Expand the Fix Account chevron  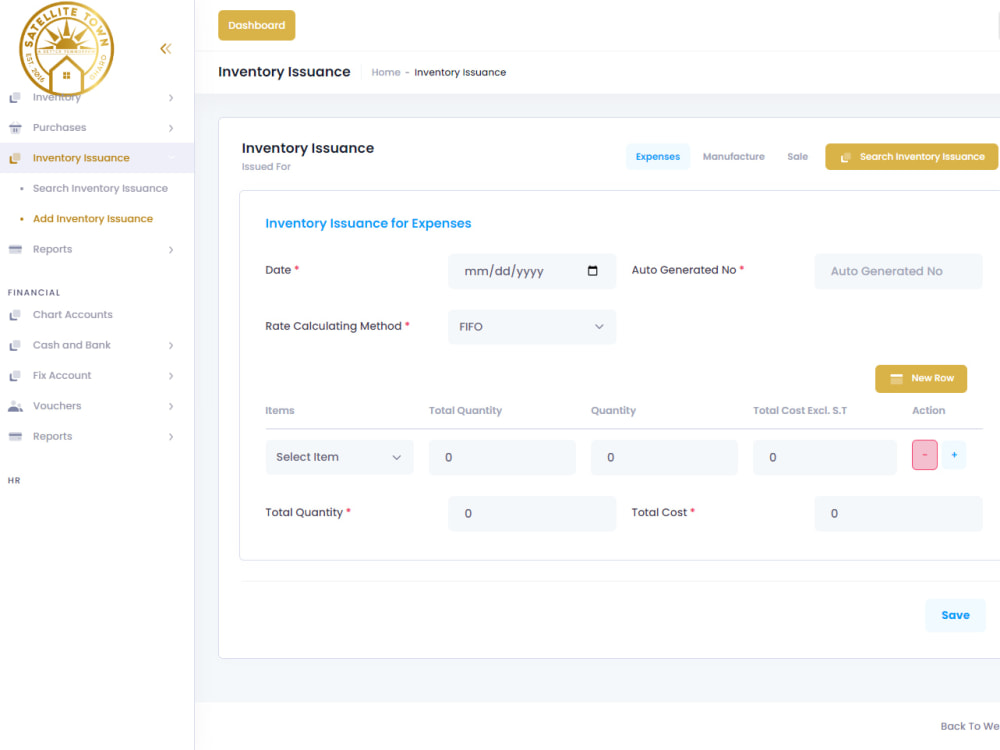click(x=171, y=376)
